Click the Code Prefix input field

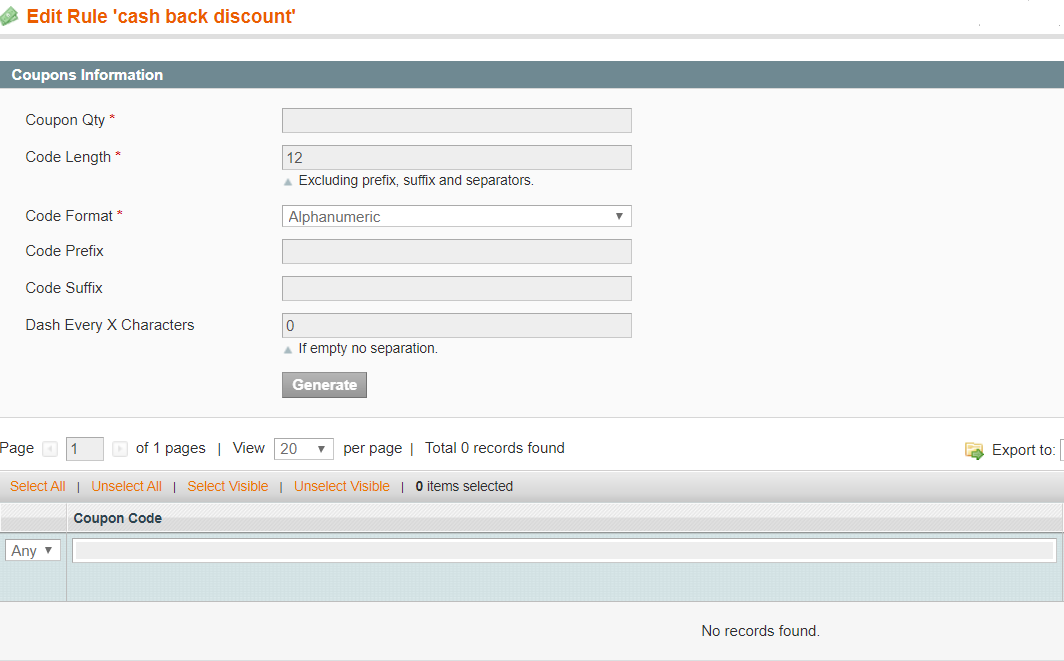click(x=456, y=252)
